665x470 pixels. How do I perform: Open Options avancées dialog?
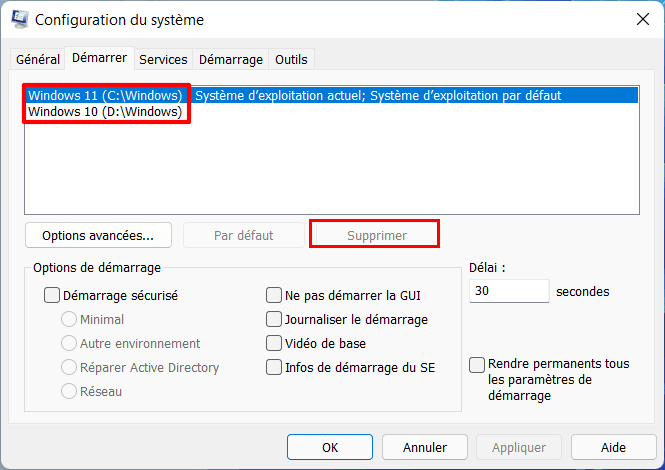pos(98,235)
